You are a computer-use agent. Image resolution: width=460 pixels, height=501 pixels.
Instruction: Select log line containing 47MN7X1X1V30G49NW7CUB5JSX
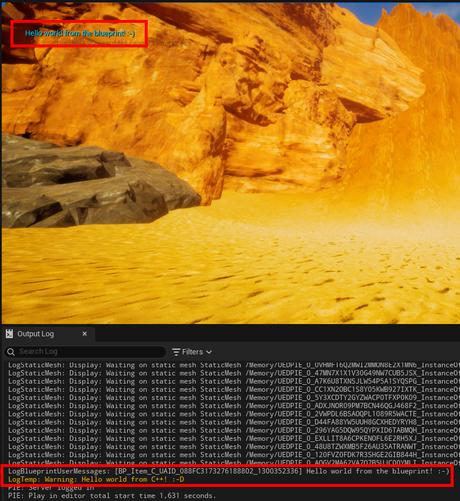click(x=233, y=373)
